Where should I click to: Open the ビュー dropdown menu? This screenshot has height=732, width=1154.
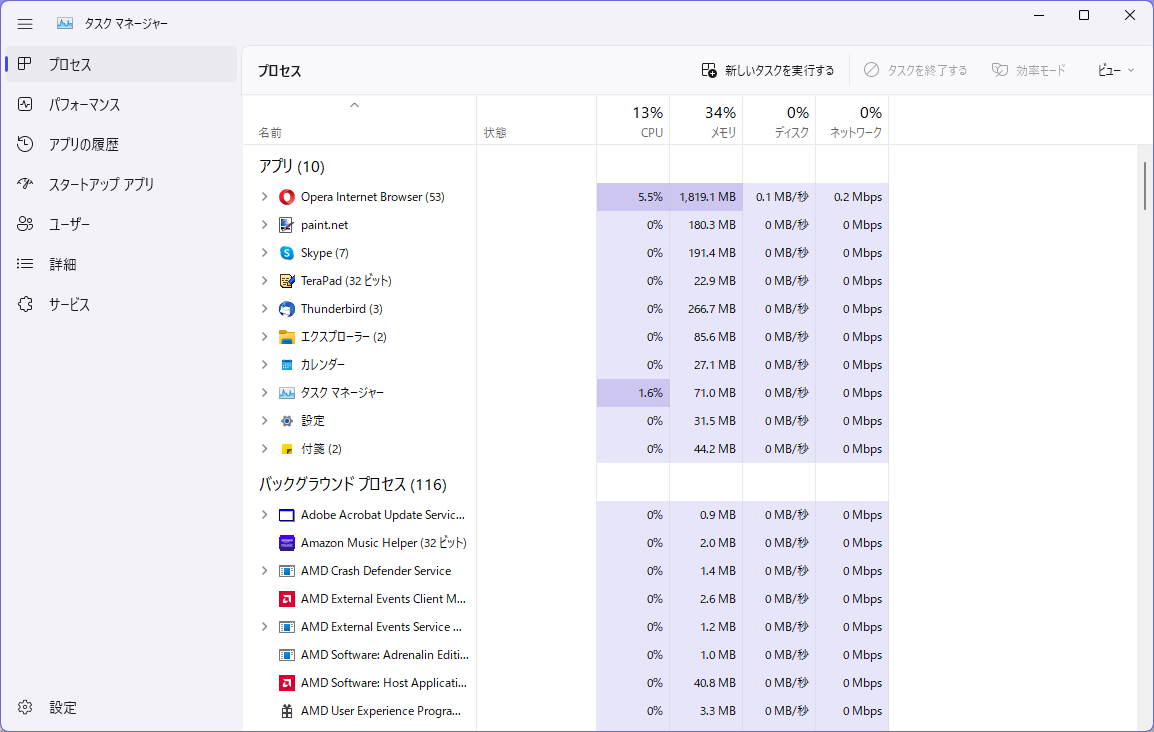tap(1116, 71)
